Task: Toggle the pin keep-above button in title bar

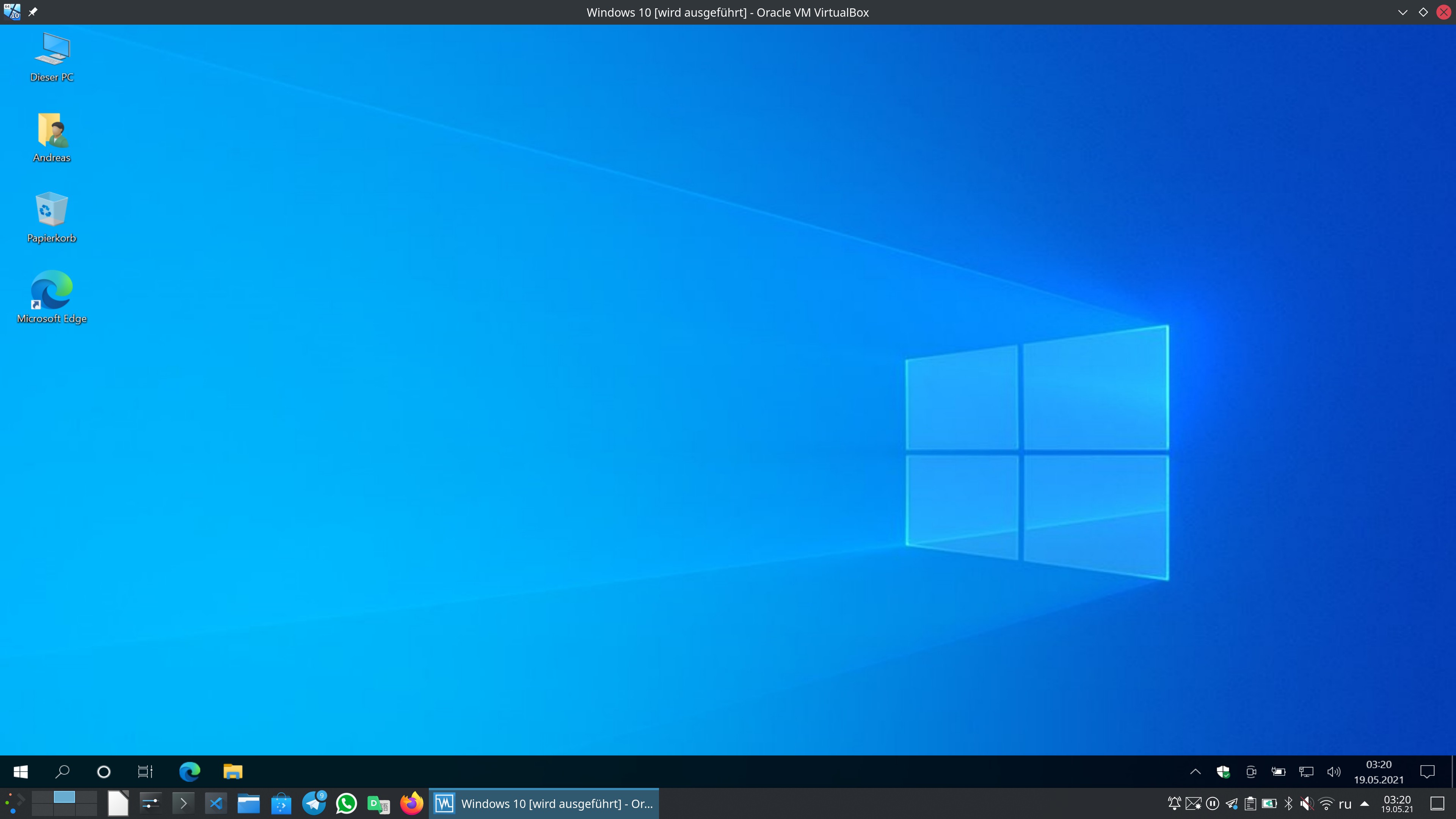Action: coord(33,12)
